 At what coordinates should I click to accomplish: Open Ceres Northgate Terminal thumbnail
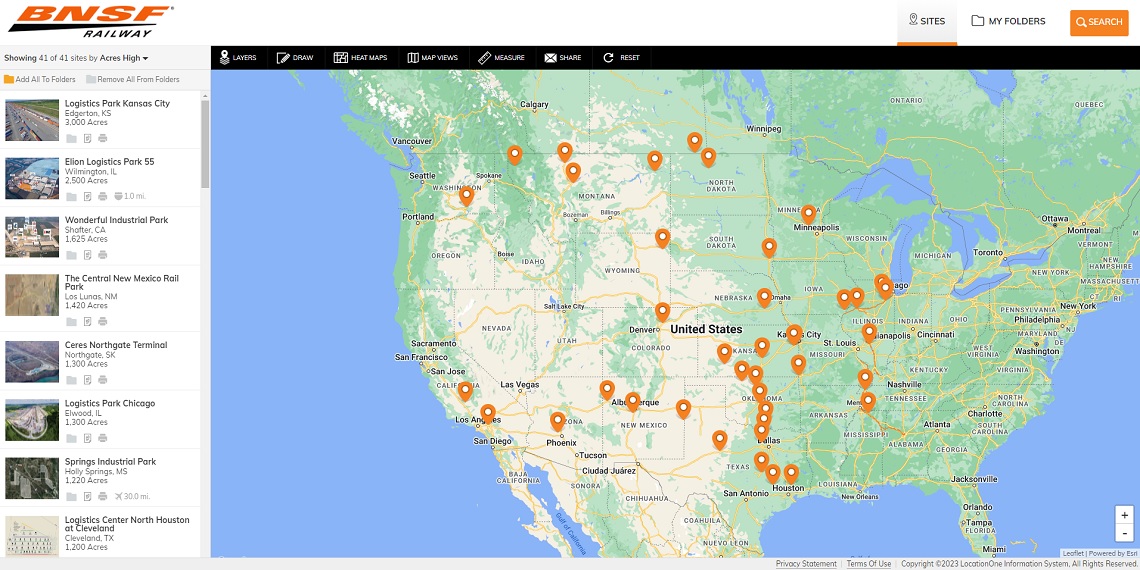pyautogui.click(x=32, y=361)
